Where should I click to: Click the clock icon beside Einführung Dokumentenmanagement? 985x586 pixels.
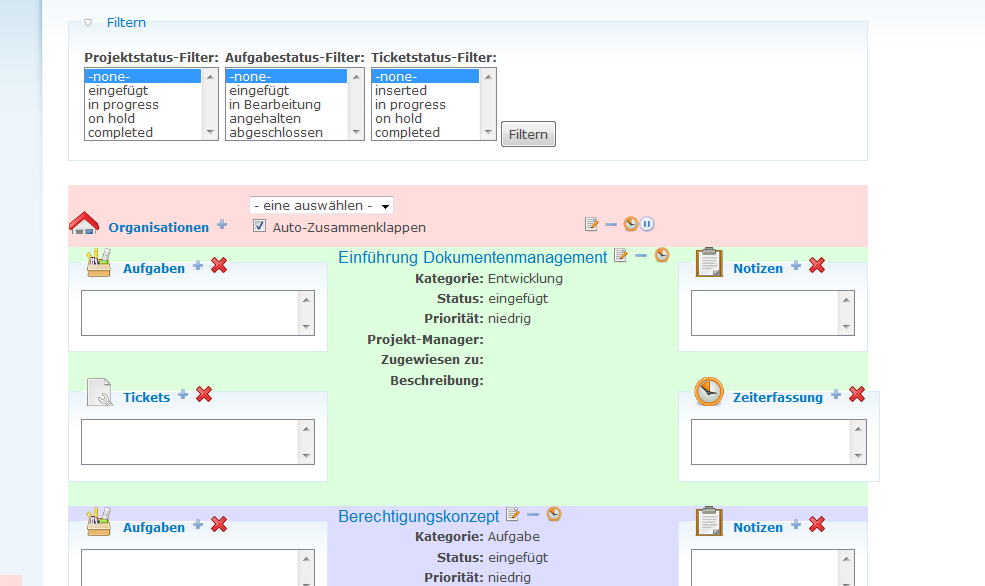click(662, 254)
